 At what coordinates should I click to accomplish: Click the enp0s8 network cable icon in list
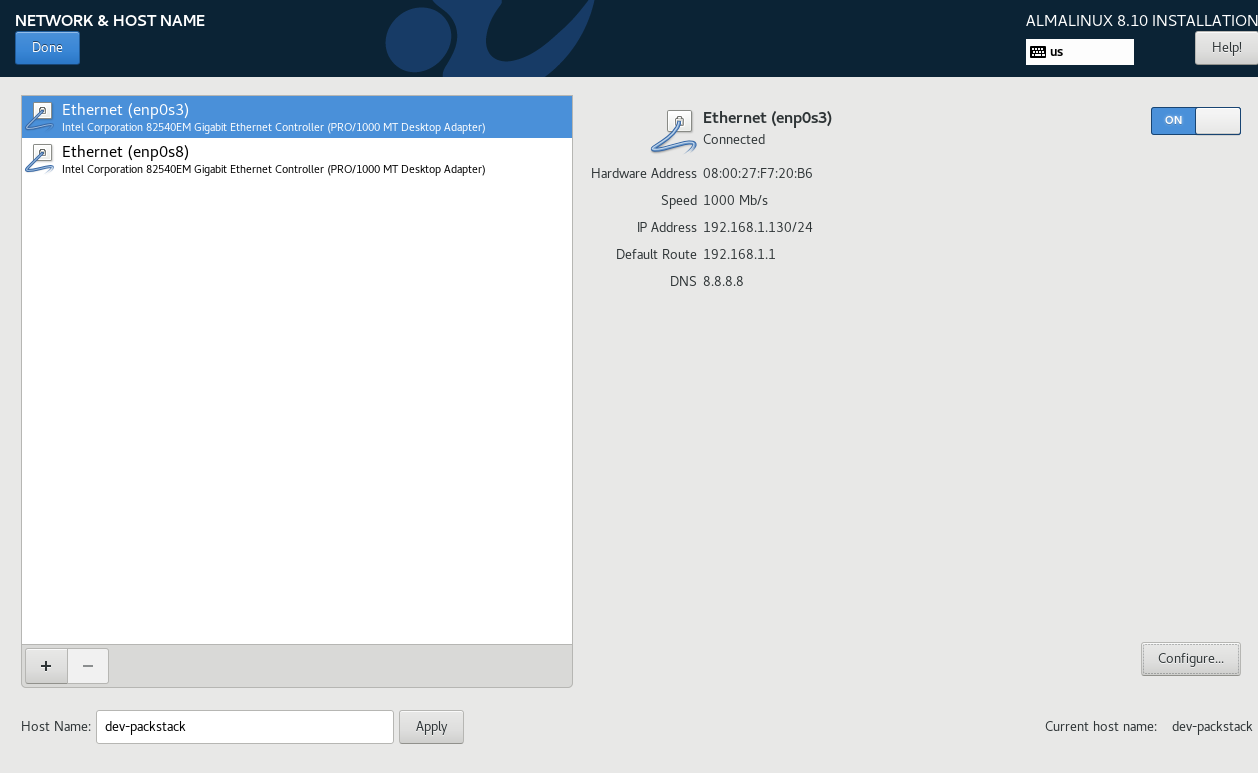(x=40, y=158)
